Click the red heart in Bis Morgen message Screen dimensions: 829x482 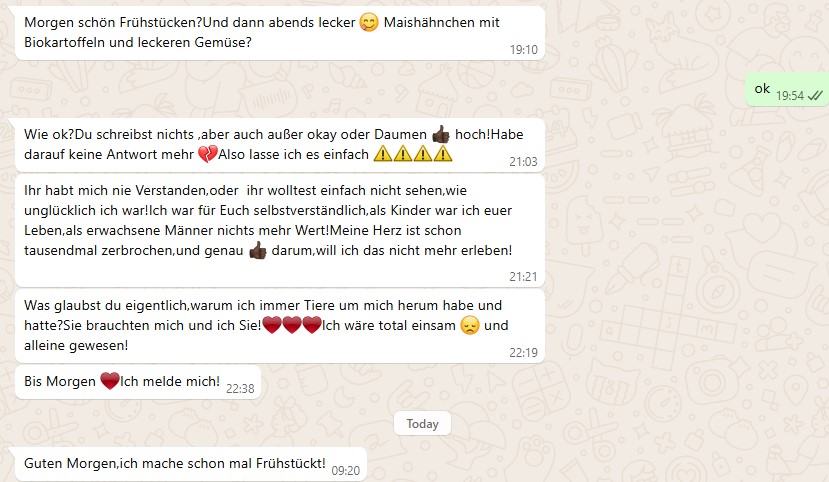pyautogui.click(x=109, y=381)
